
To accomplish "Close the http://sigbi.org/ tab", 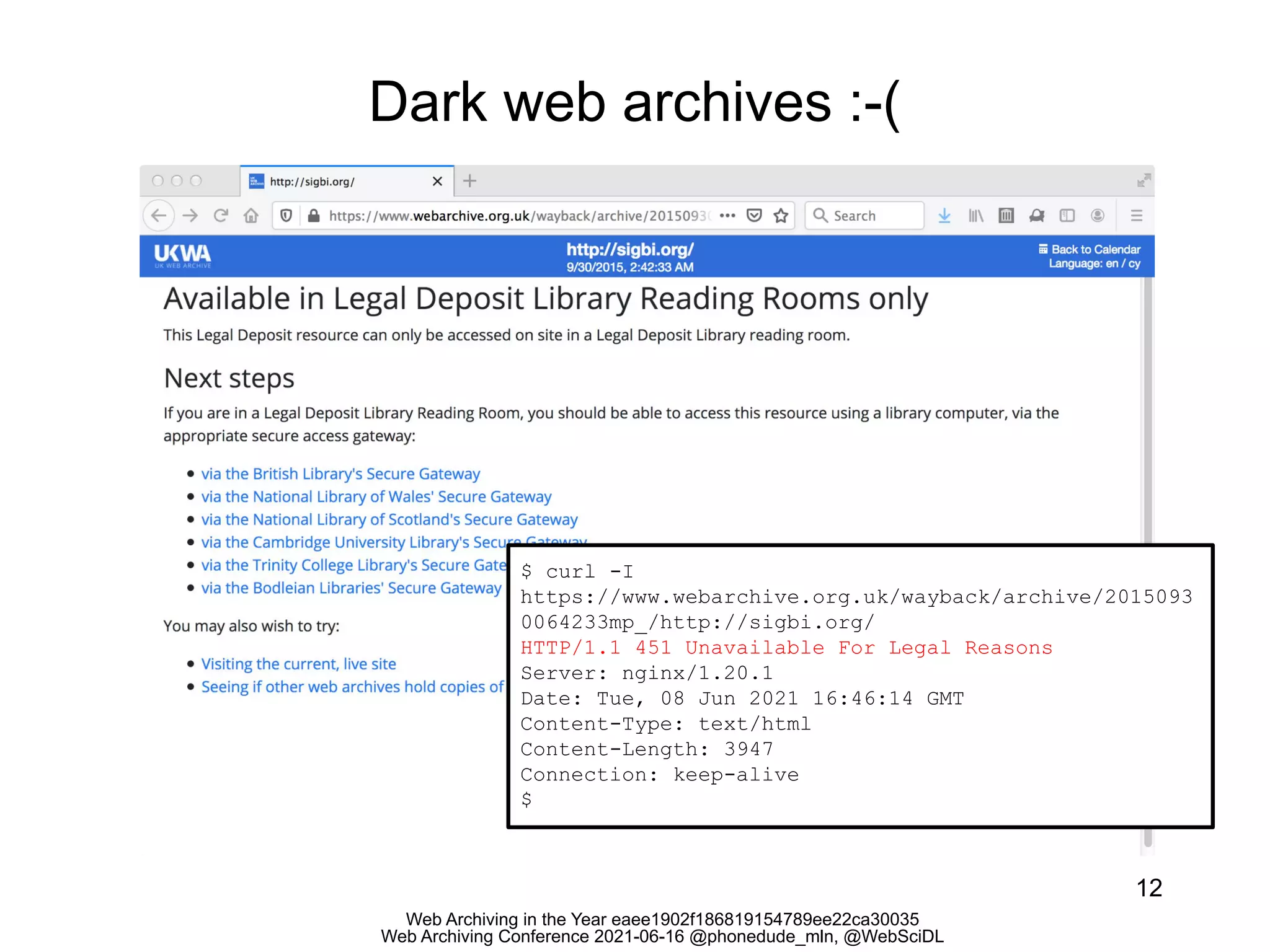I will [437, 181].
